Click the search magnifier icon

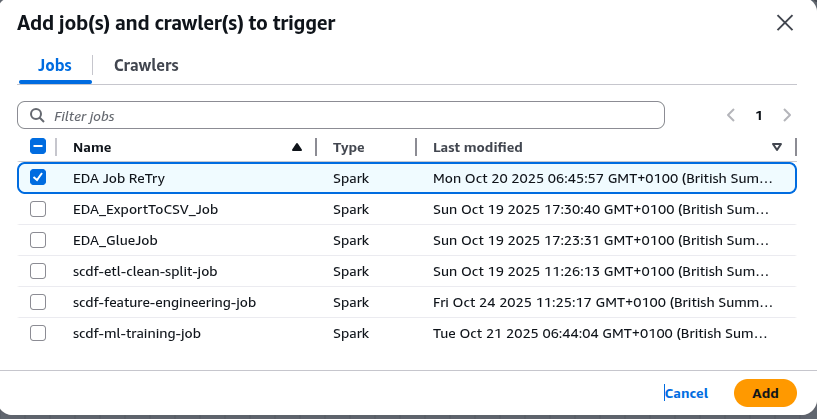click(38, 116)
